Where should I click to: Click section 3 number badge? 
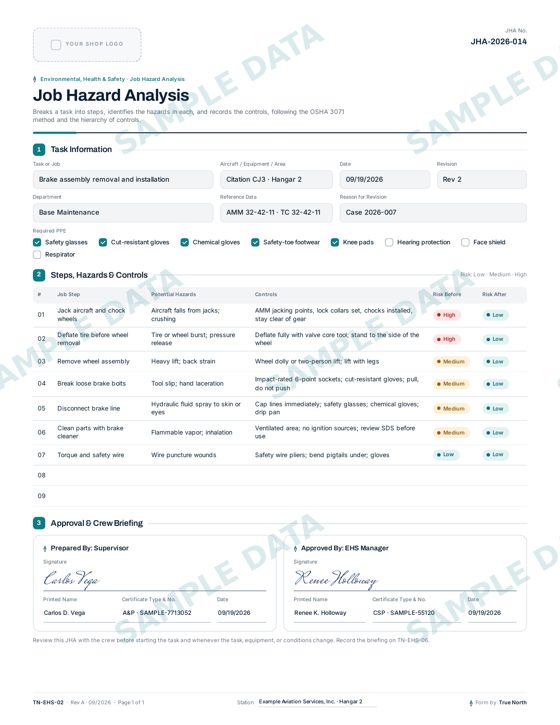tap(39, 523)
